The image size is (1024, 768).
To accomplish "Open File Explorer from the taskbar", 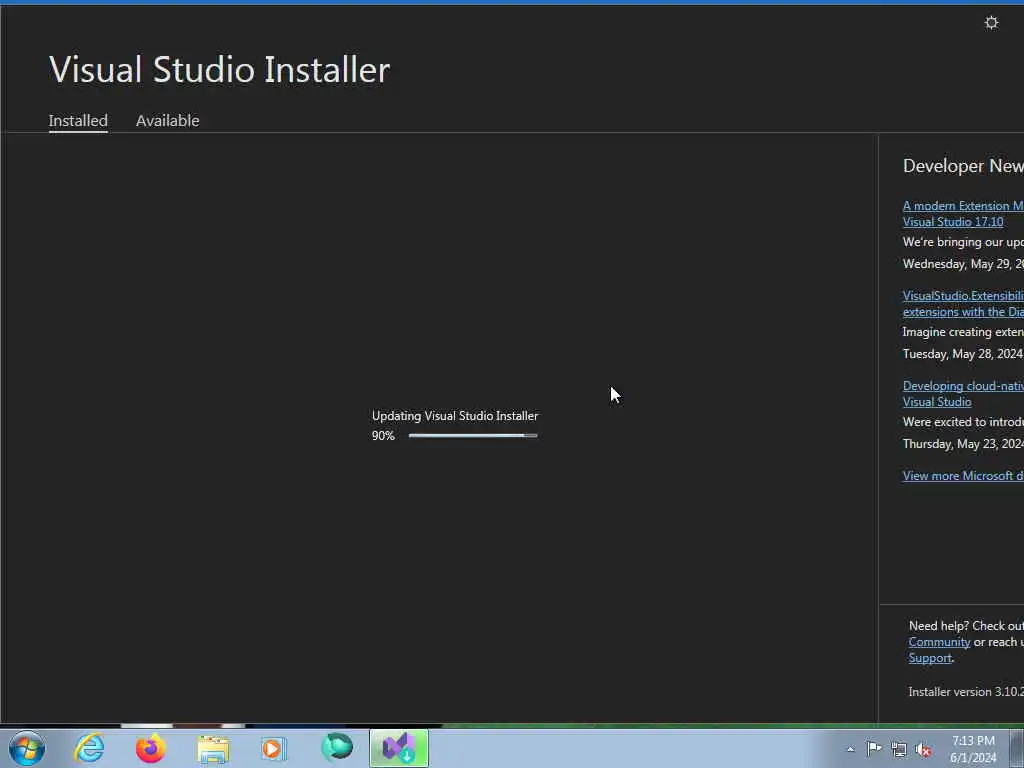I will (213, 749).
